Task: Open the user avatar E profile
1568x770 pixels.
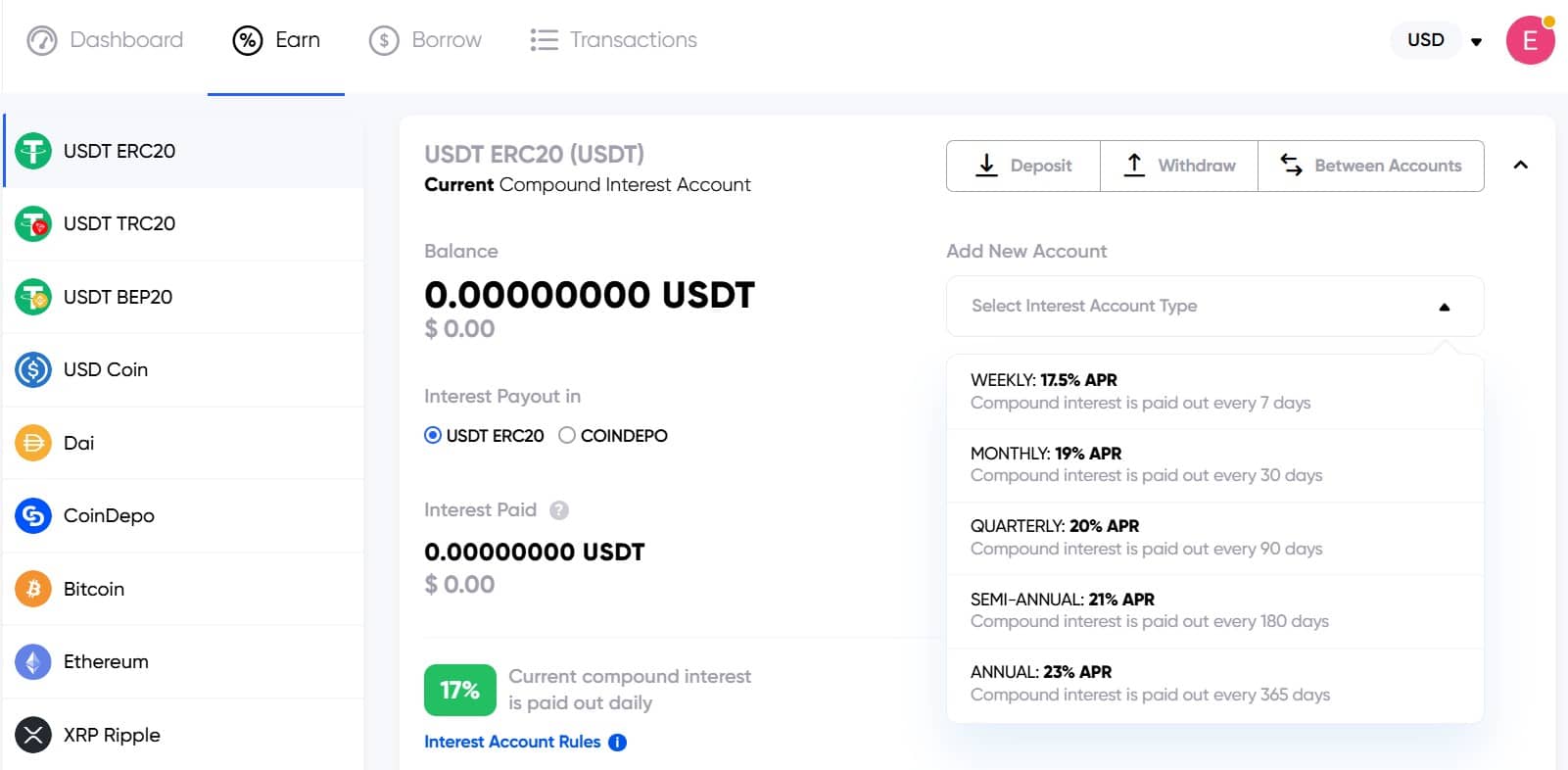Action: (x=1530, y=40)
